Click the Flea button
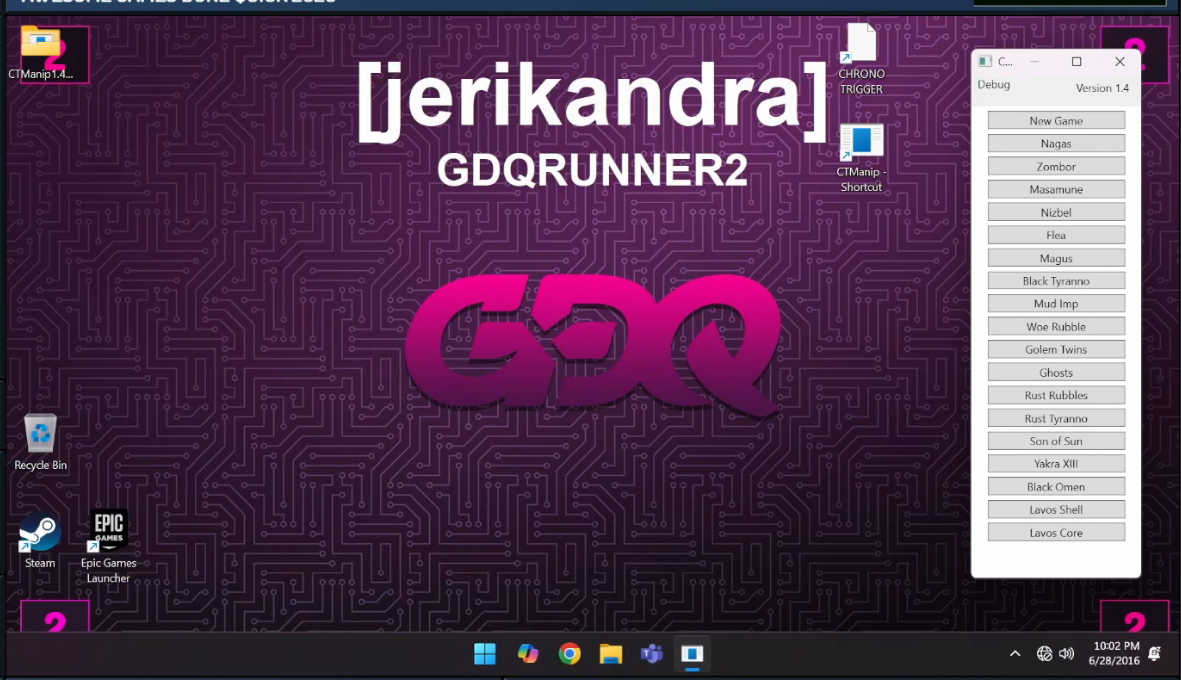The width and height of the screenshot is (1181, 680). (1056, 235)
